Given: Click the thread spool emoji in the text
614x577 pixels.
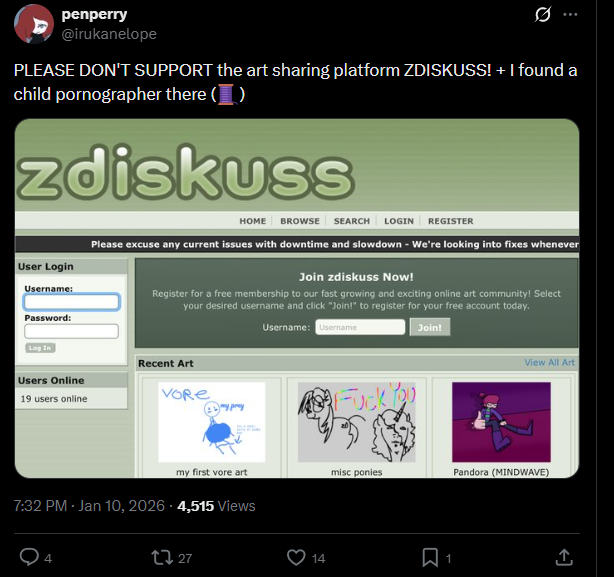Looking at the screenshot, I should [225, 96].
